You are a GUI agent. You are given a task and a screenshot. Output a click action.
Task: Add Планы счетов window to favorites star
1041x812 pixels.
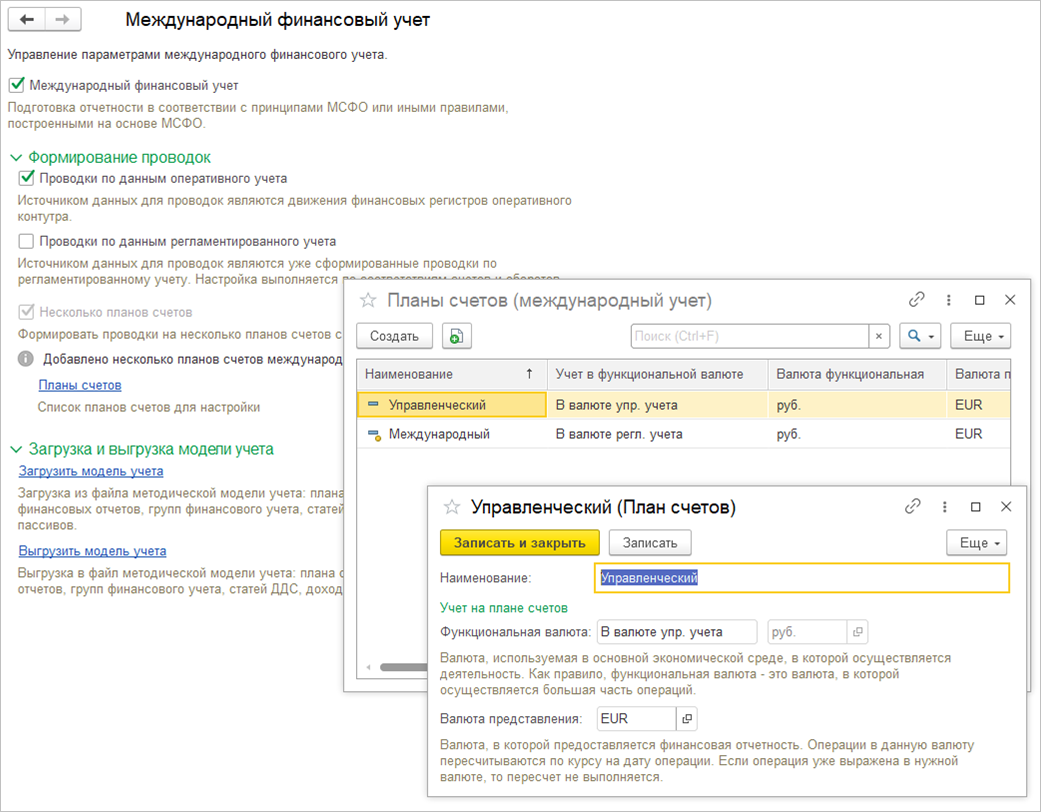(x=368, y=301)
